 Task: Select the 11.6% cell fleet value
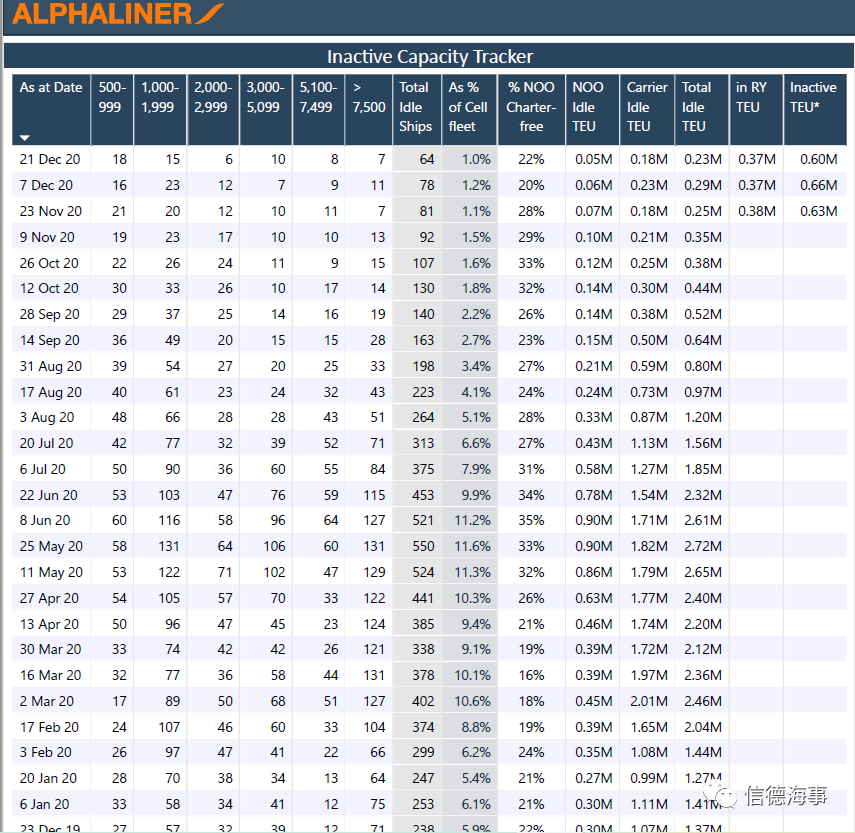pyautogui.click(x=472, y=546)
